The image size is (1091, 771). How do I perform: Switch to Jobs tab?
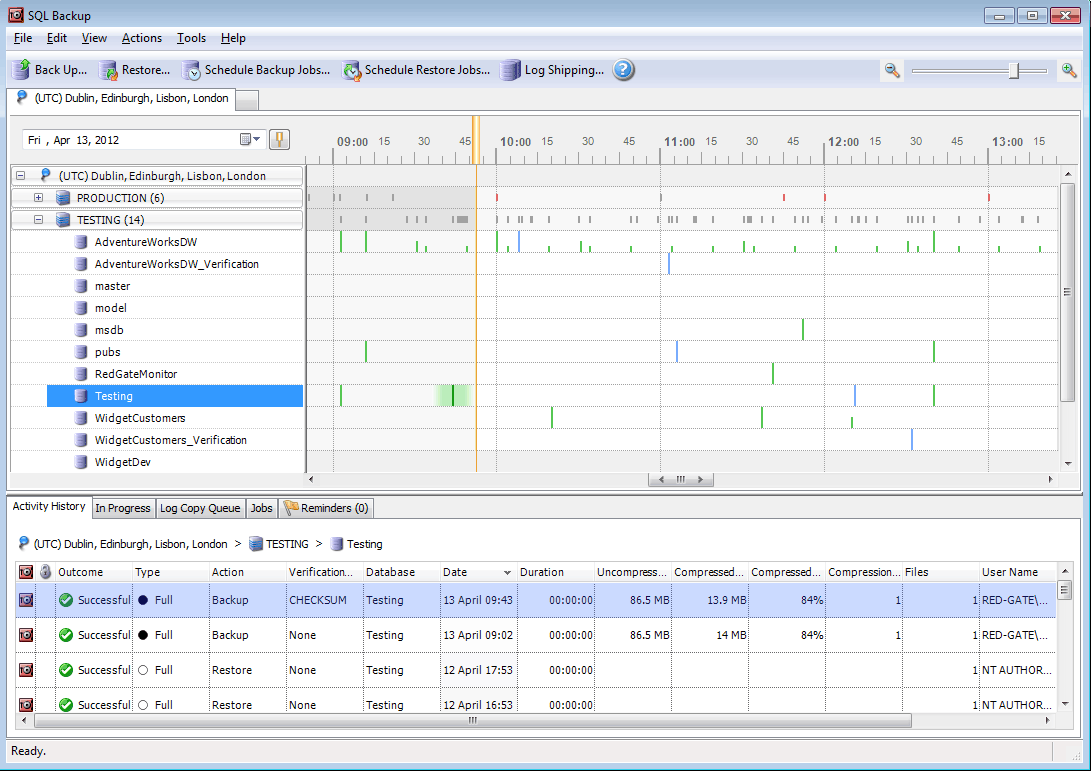pyautogui.click(x=262, y=508)
